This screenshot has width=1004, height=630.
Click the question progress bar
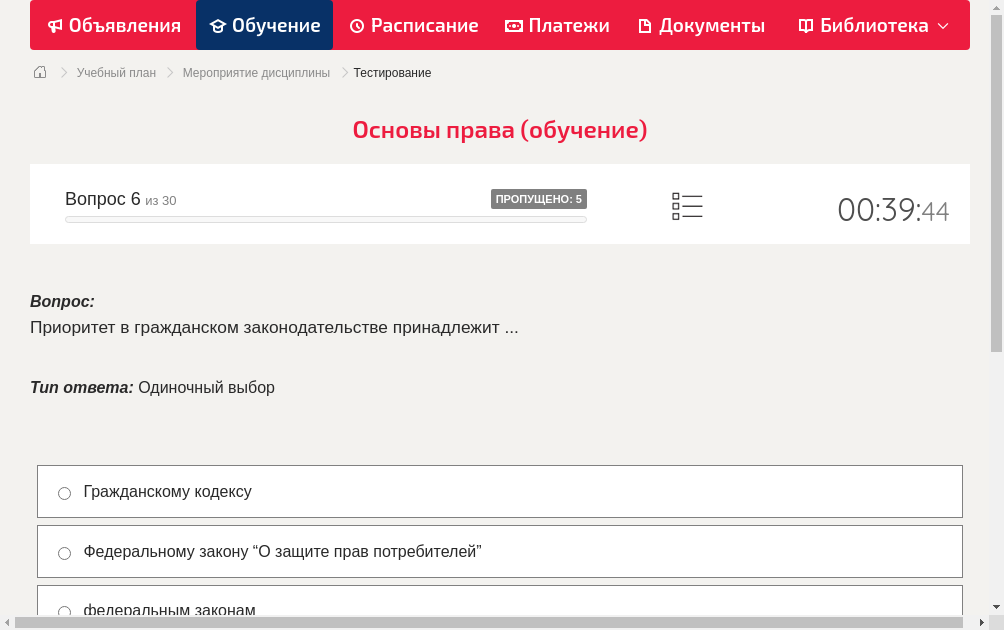(x=325, y=219)
